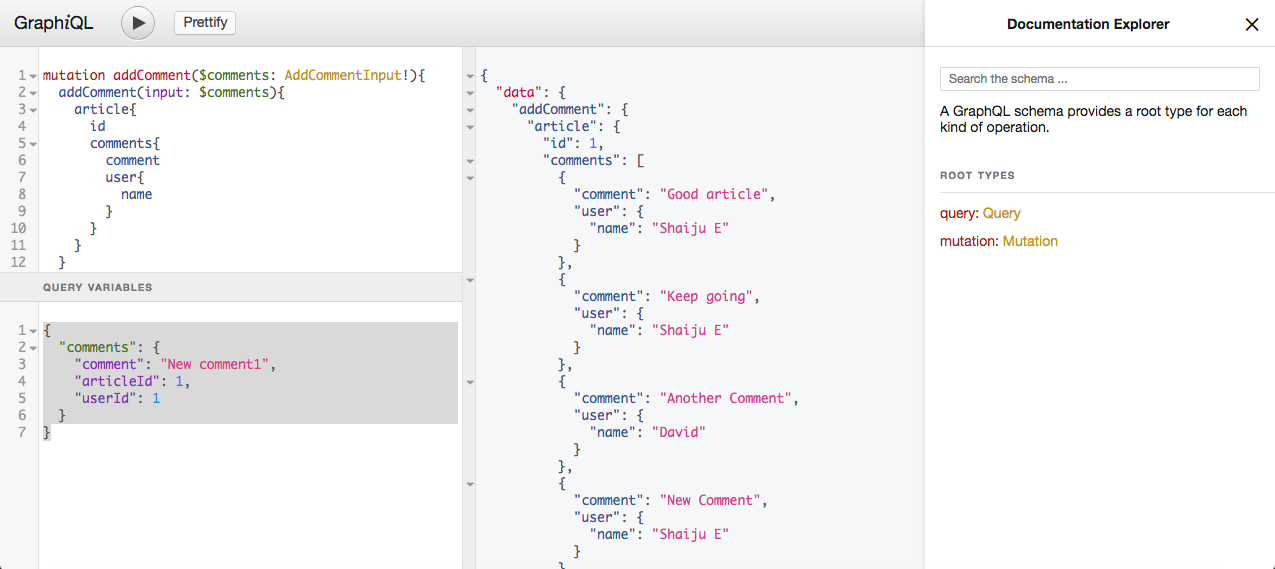
Task: Run the query with the Execute button
Action: 138,23
